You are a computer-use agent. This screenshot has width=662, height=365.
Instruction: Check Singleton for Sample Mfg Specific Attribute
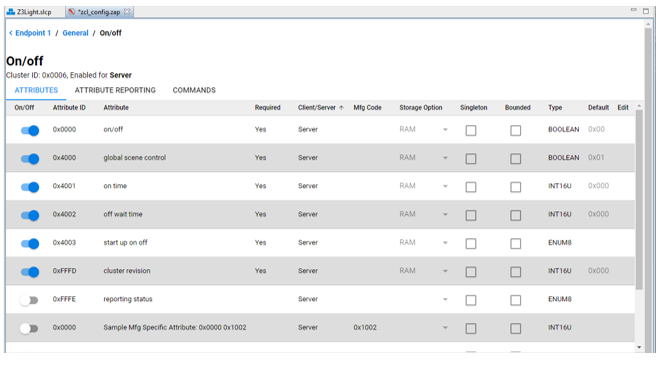coord(471,328)
